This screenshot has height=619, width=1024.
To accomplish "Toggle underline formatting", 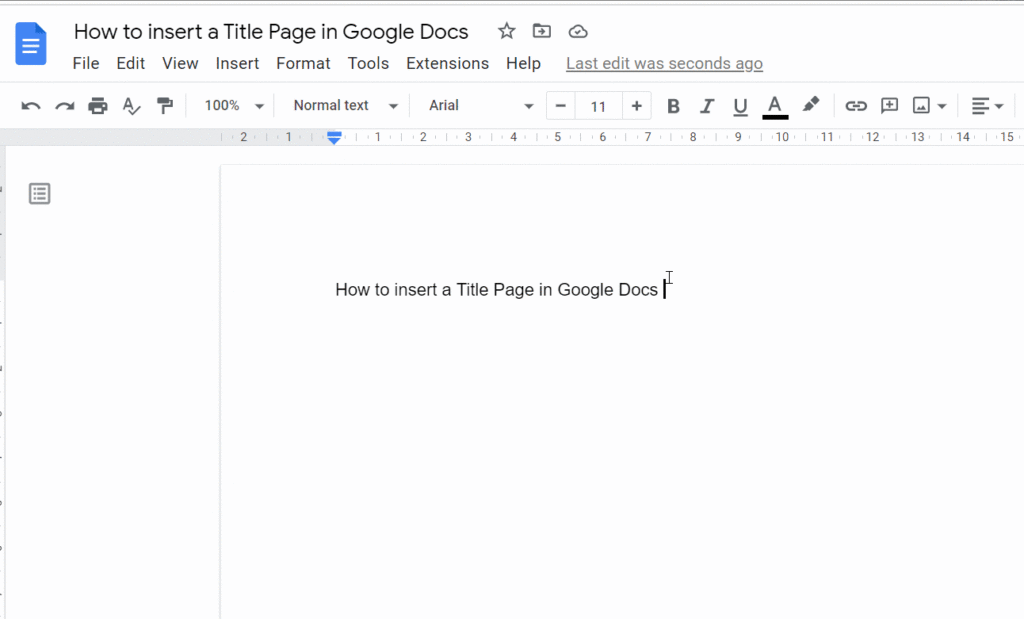I will click(x=740, y=105).
